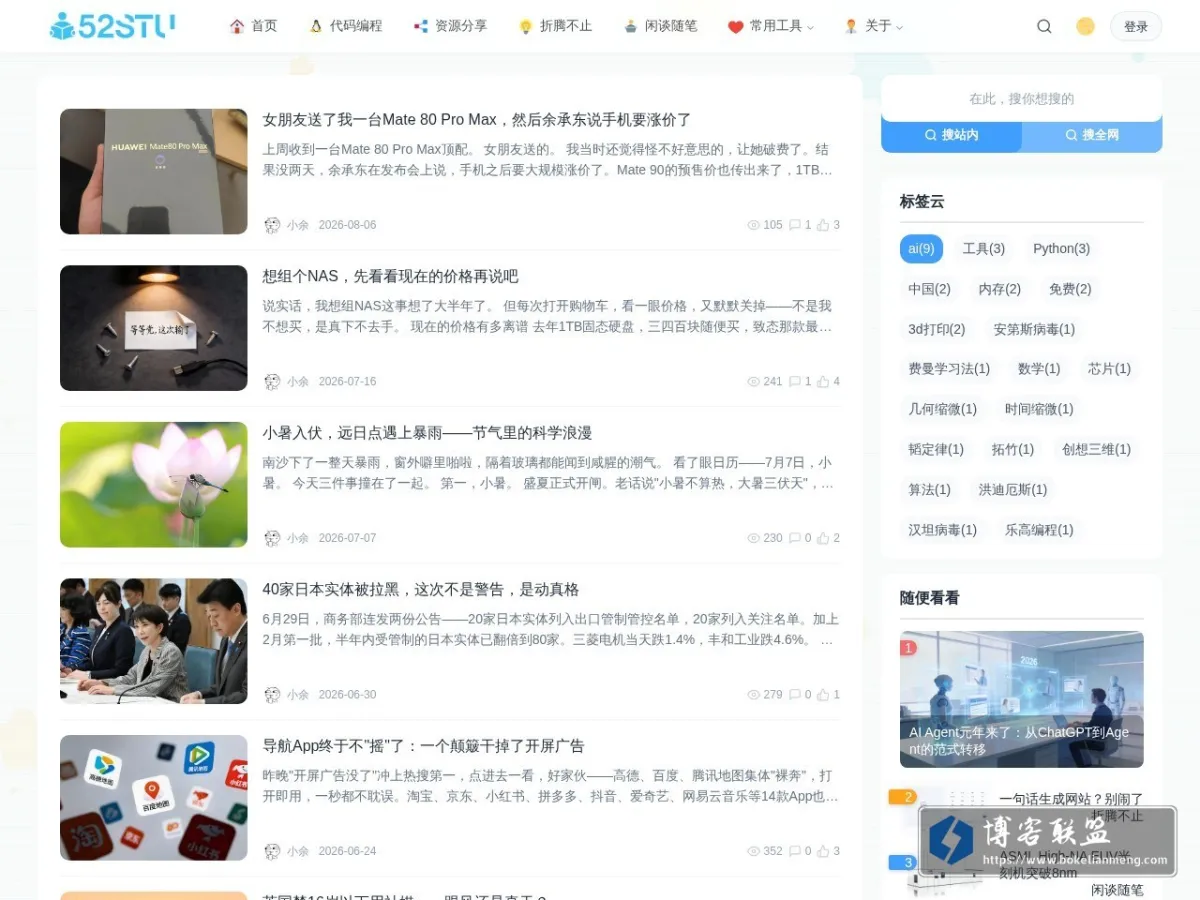Toggle the yellow day/night theme button
Image resolution: width=1200 pixels, height=900 pixels.
tap(1085, 27)
